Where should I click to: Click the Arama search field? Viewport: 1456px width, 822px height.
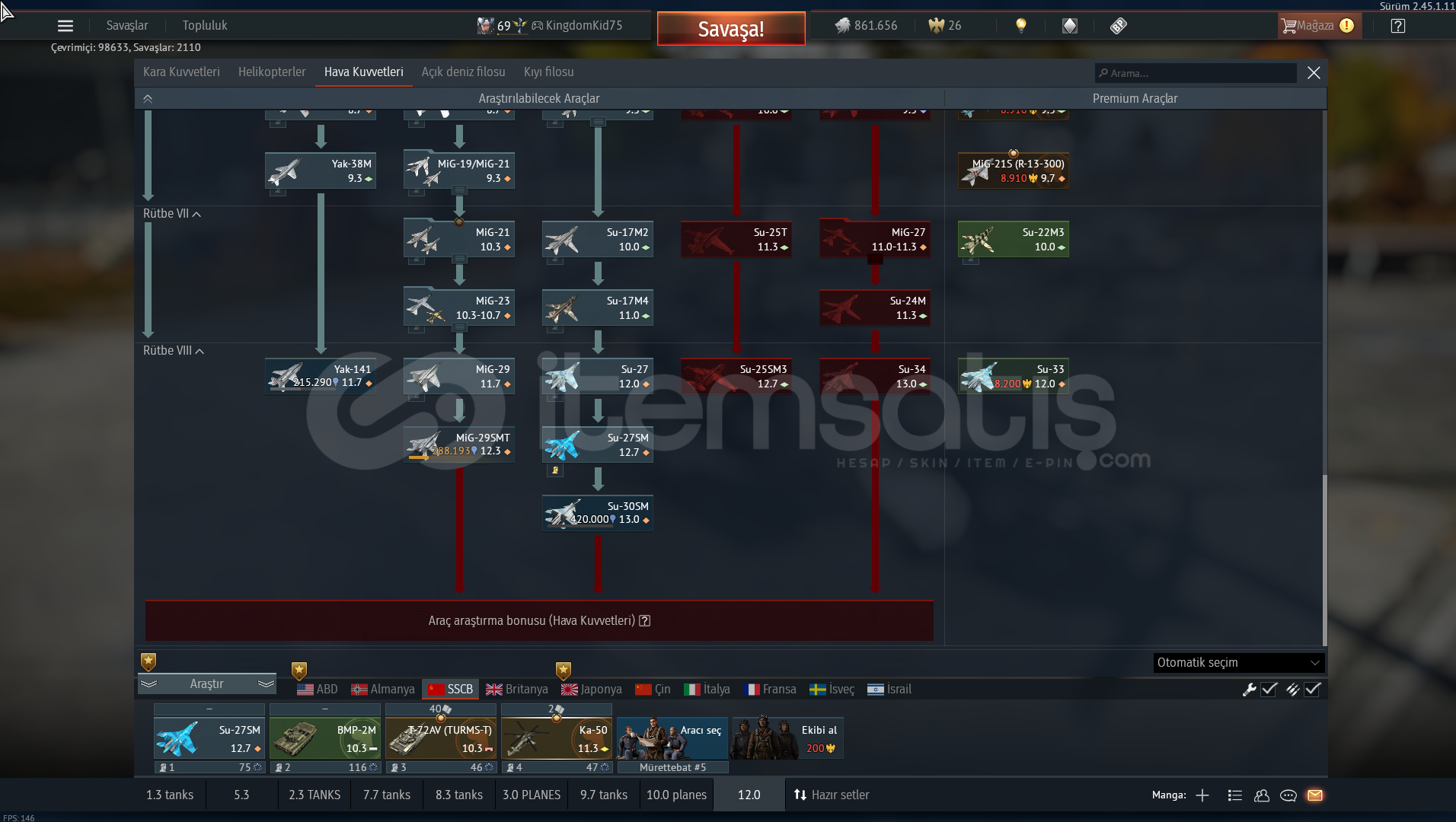[1196, 73]
